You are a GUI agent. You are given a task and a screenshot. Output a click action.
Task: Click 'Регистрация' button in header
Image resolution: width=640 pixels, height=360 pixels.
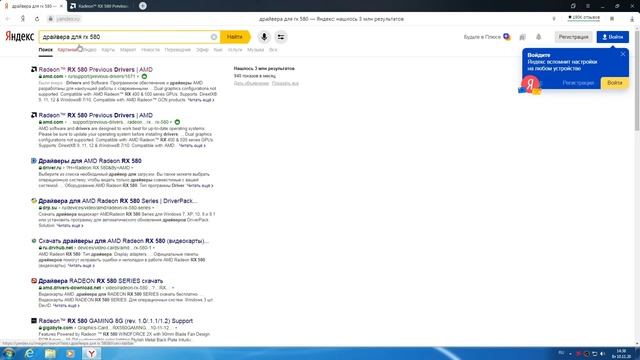(573, 37)
